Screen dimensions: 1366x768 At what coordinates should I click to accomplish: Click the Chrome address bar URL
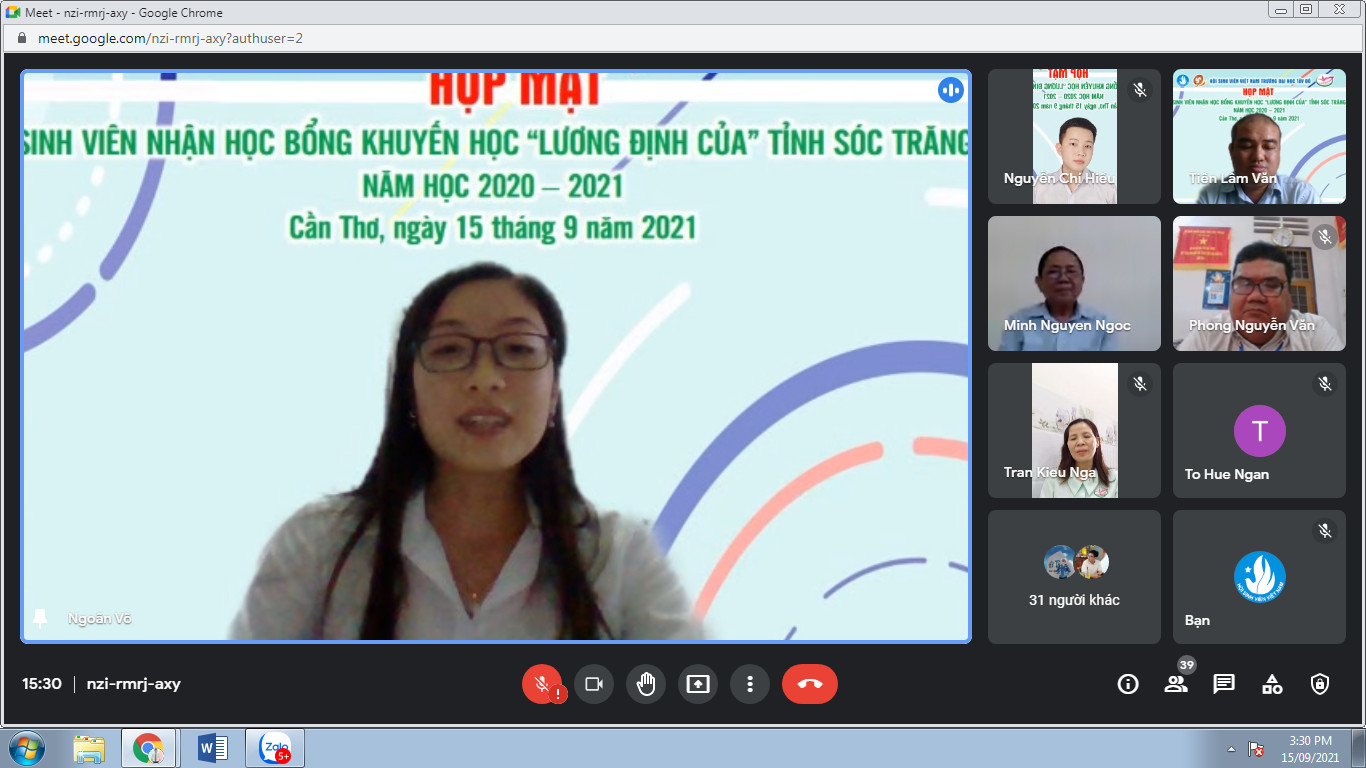(170, 39)
